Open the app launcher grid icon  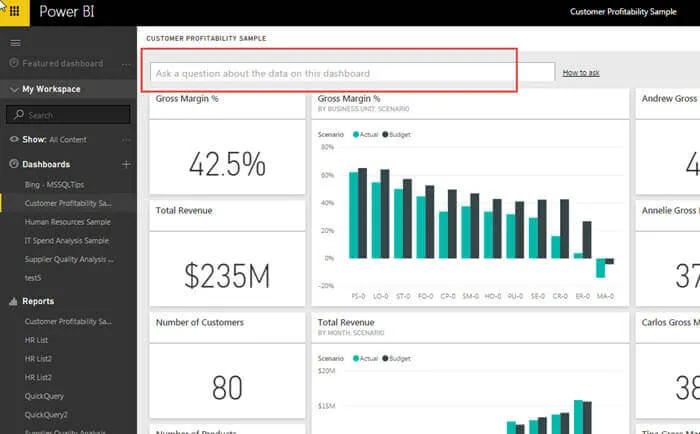click(x=14, y=12)
